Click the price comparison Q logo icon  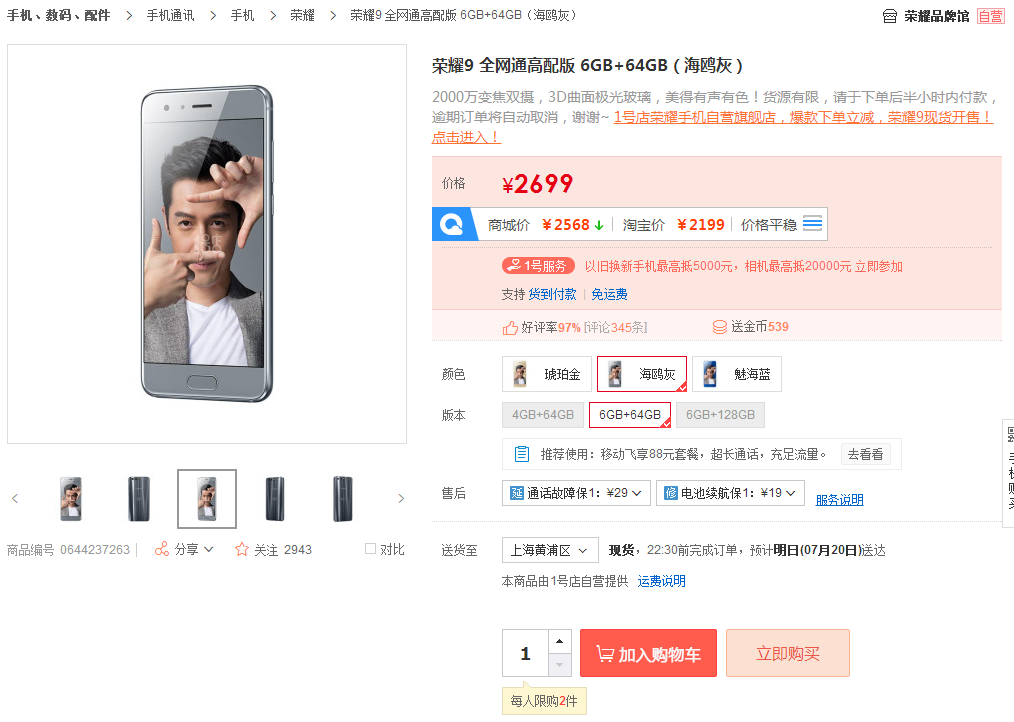tap(453, 224)
